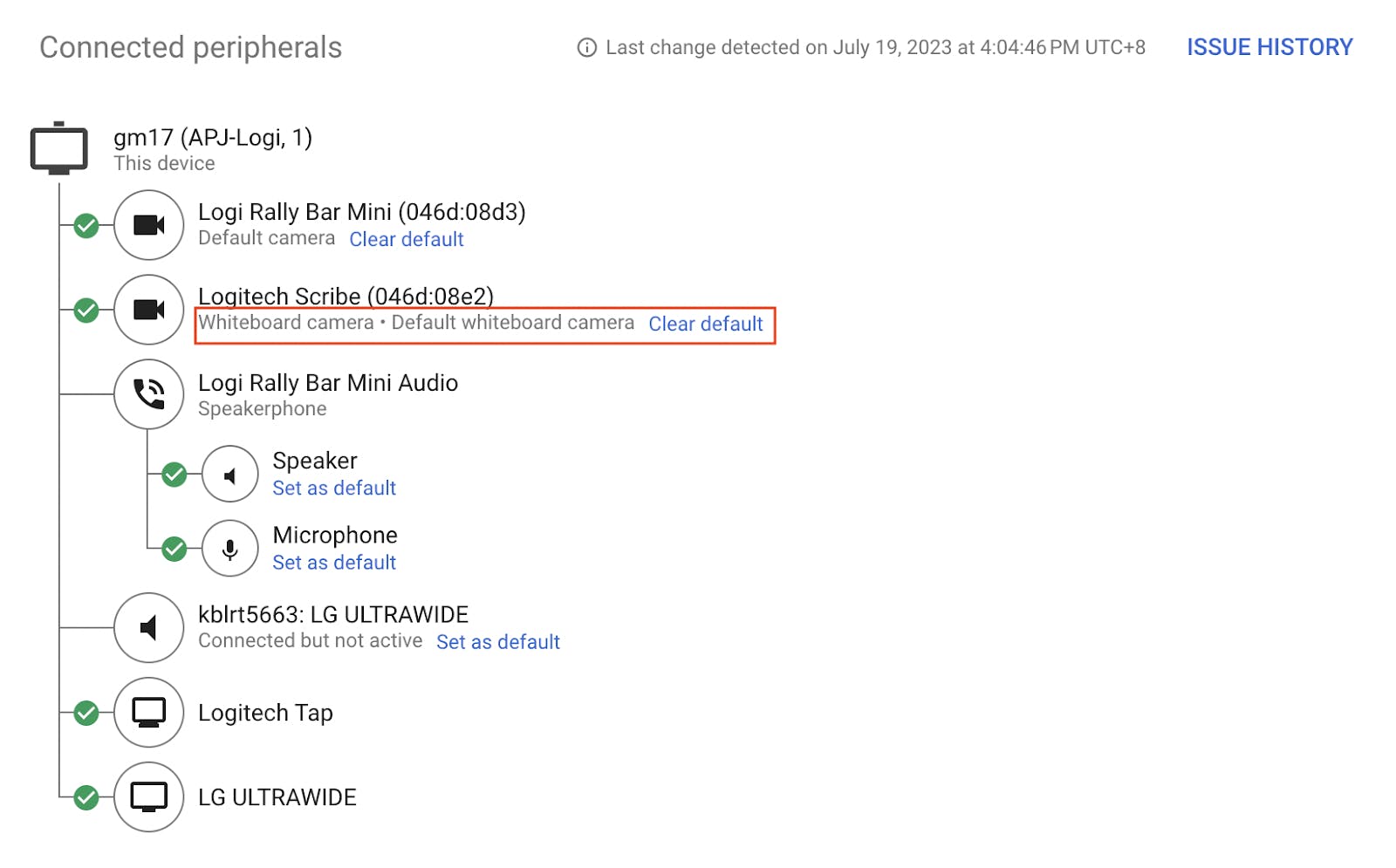1396x868 pixels.
Task: Click the Logi Rally Bar Mini camera icon
Action: [x=149, y=225]
